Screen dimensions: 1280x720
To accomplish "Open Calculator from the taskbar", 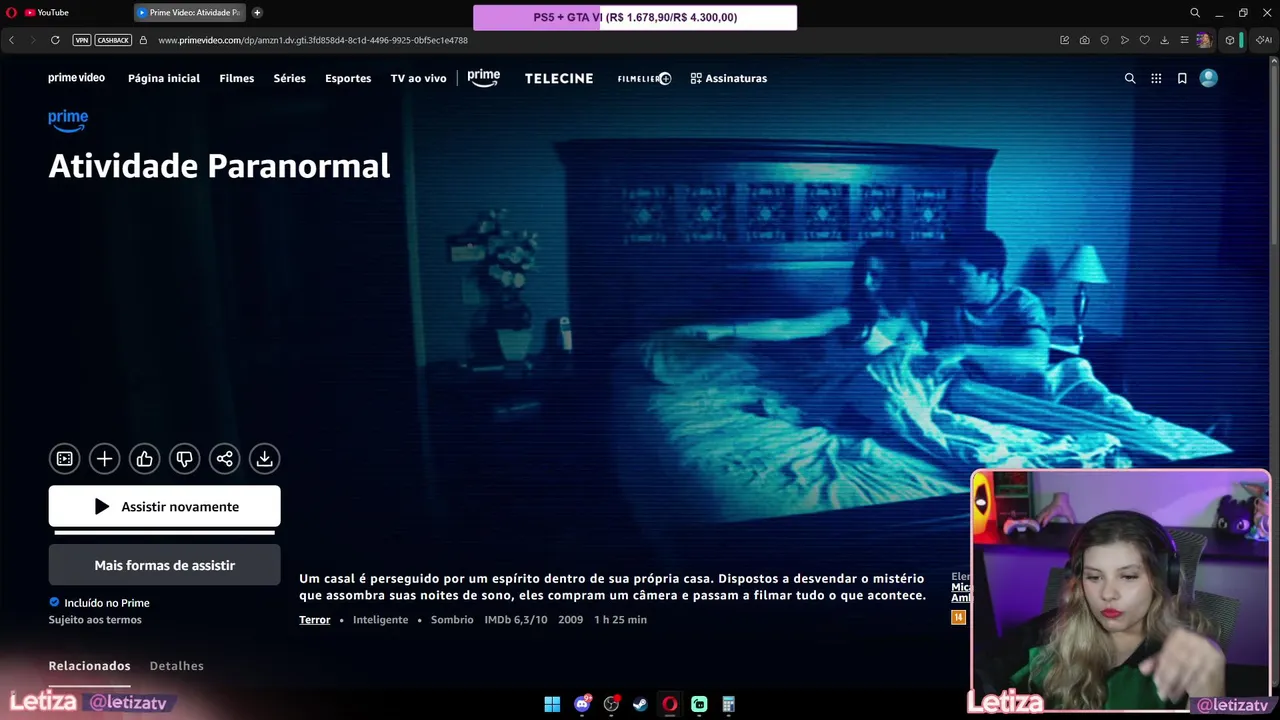I will 728,704.
